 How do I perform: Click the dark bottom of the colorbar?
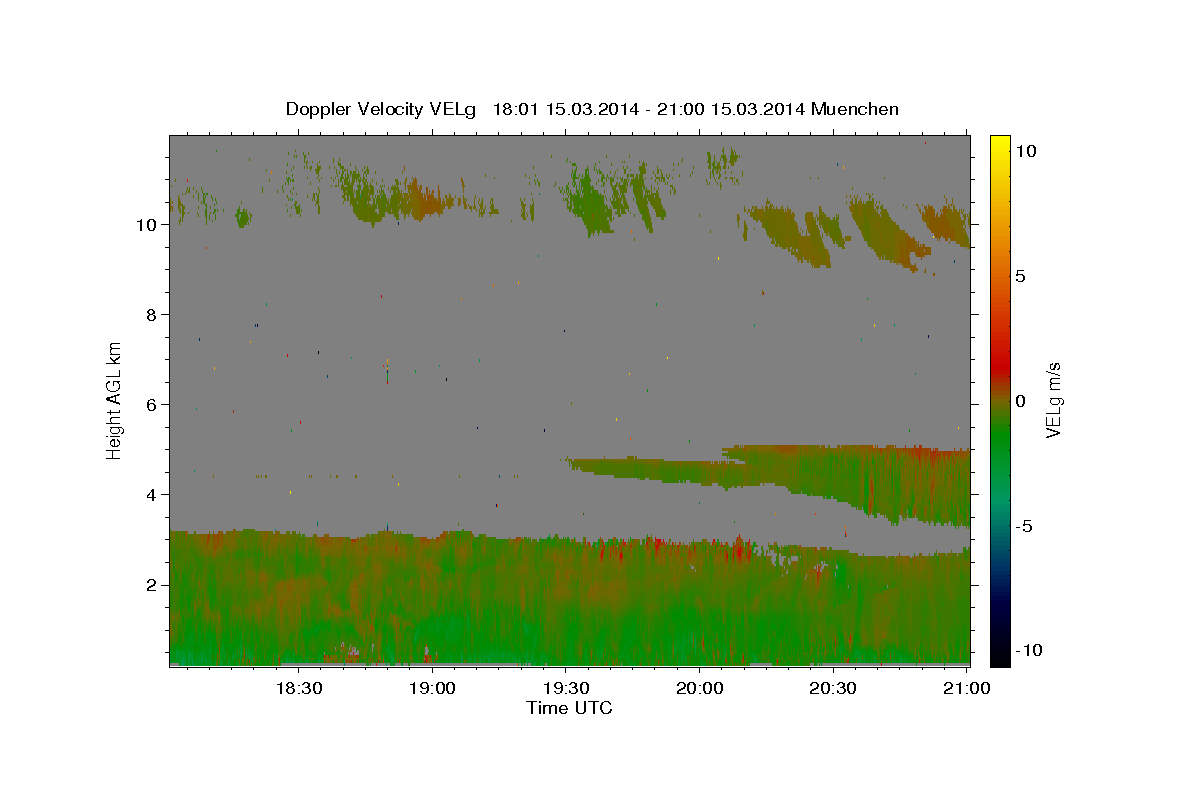pos(1000,645)
